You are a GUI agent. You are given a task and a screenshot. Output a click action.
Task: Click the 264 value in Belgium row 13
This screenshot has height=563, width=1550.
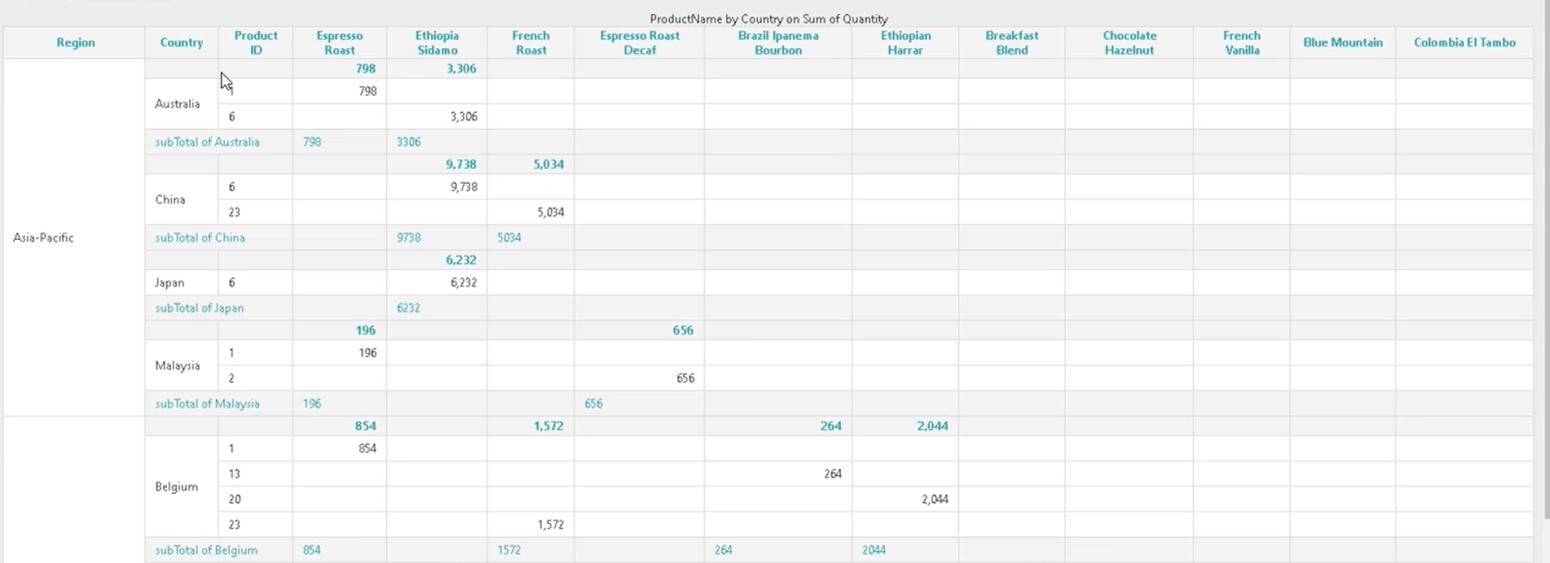(833, 474)
